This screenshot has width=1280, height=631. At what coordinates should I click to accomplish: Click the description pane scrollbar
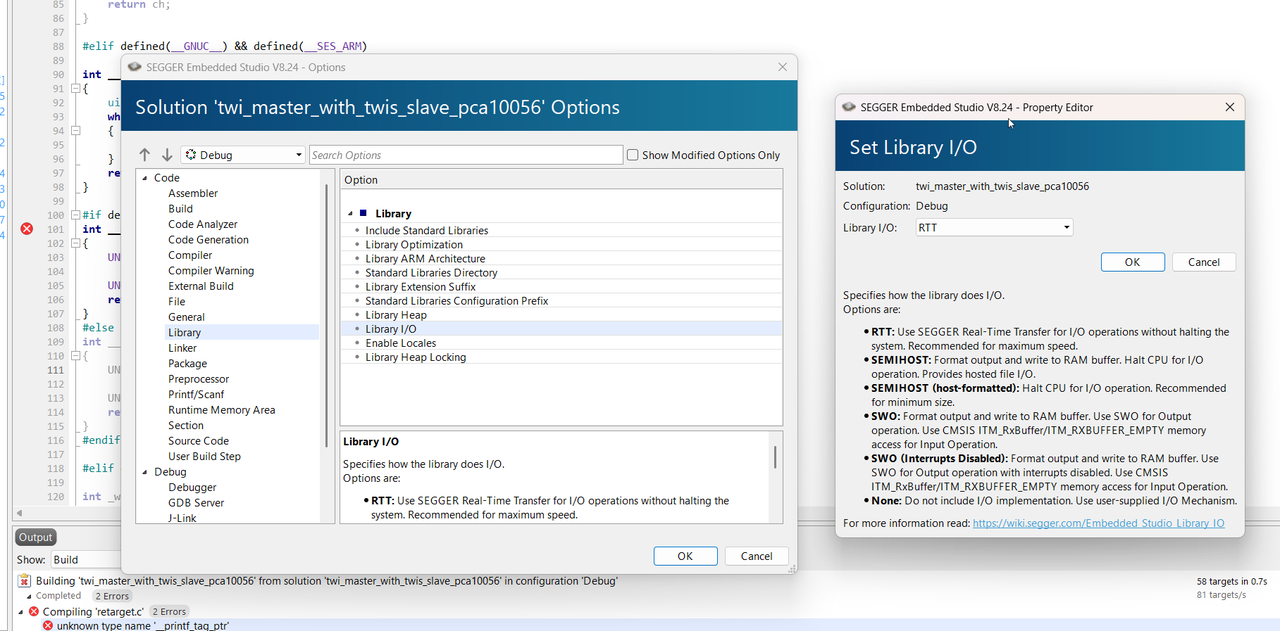[x=775, y=457]
